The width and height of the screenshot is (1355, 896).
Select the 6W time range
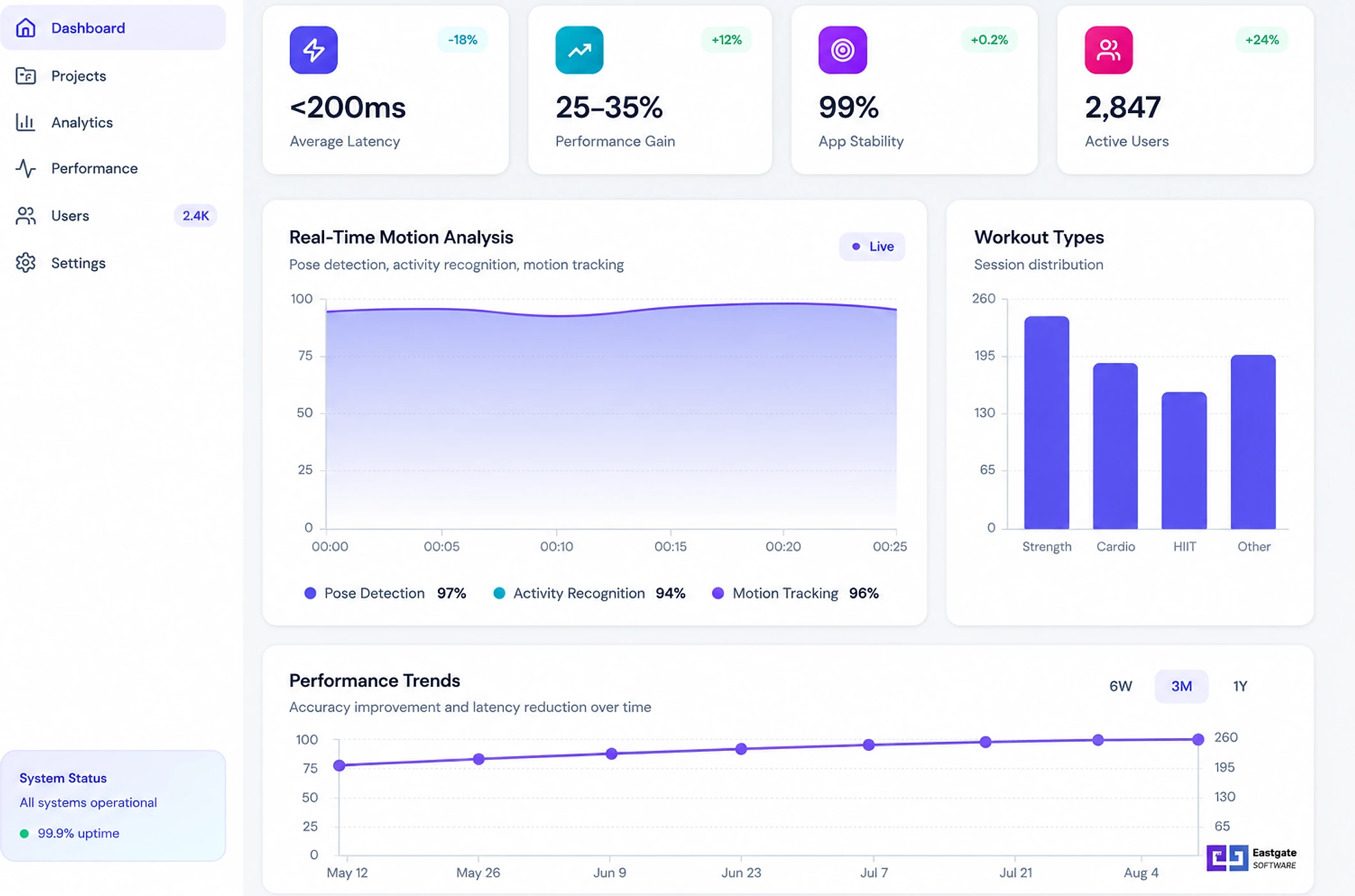click(1120, 686)
